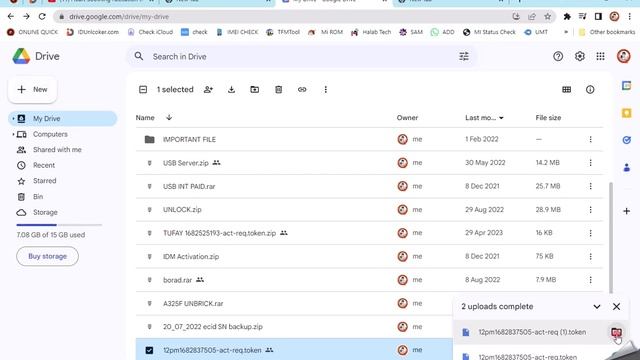Open more actions for IMPORTANT FILE row
Image resolution: width=640 pixels, height=360 pixels.
(590, 139)
